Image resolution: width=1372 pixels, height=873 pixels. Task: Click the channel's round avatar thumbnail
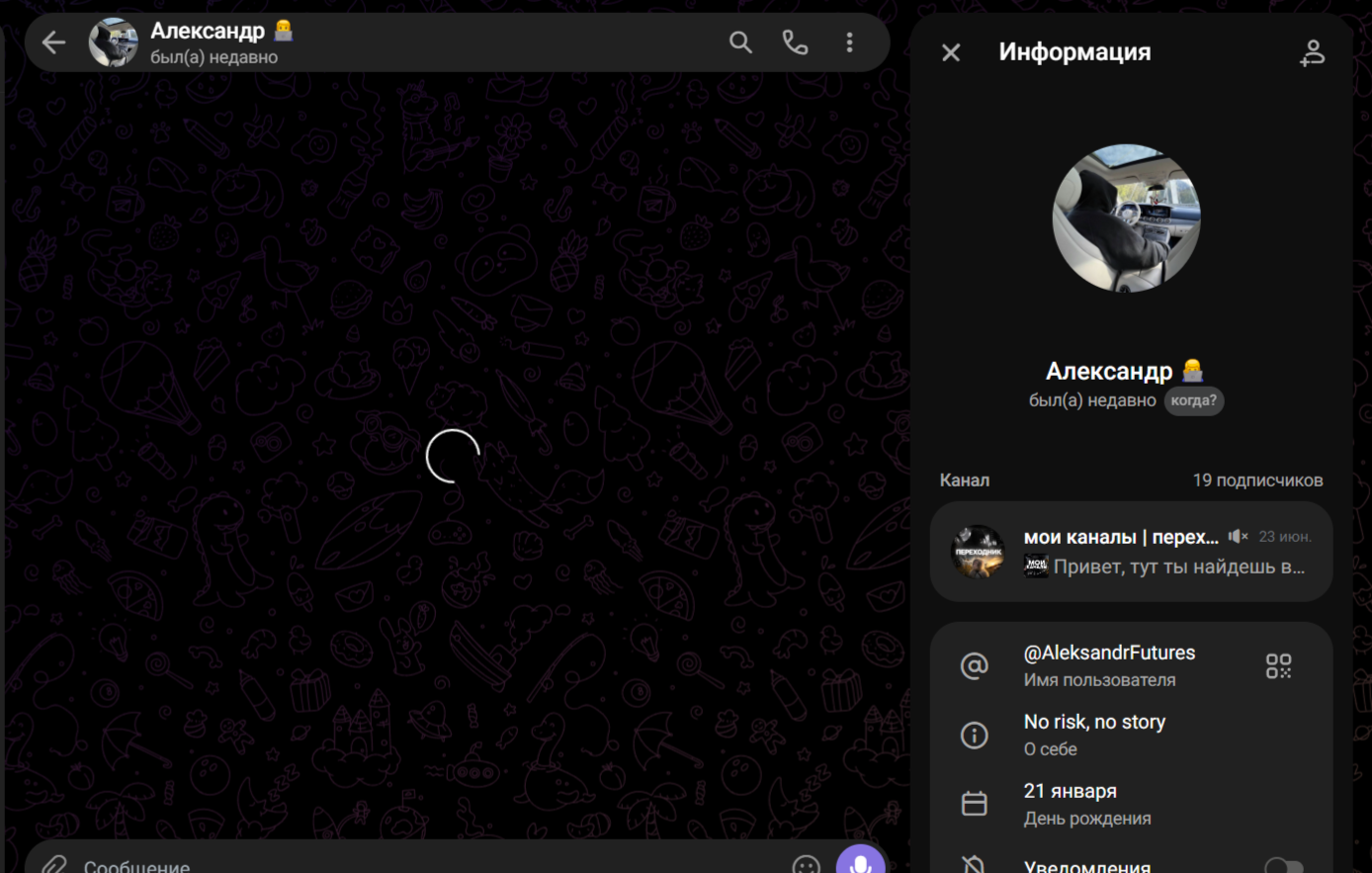tap(978, 552)
